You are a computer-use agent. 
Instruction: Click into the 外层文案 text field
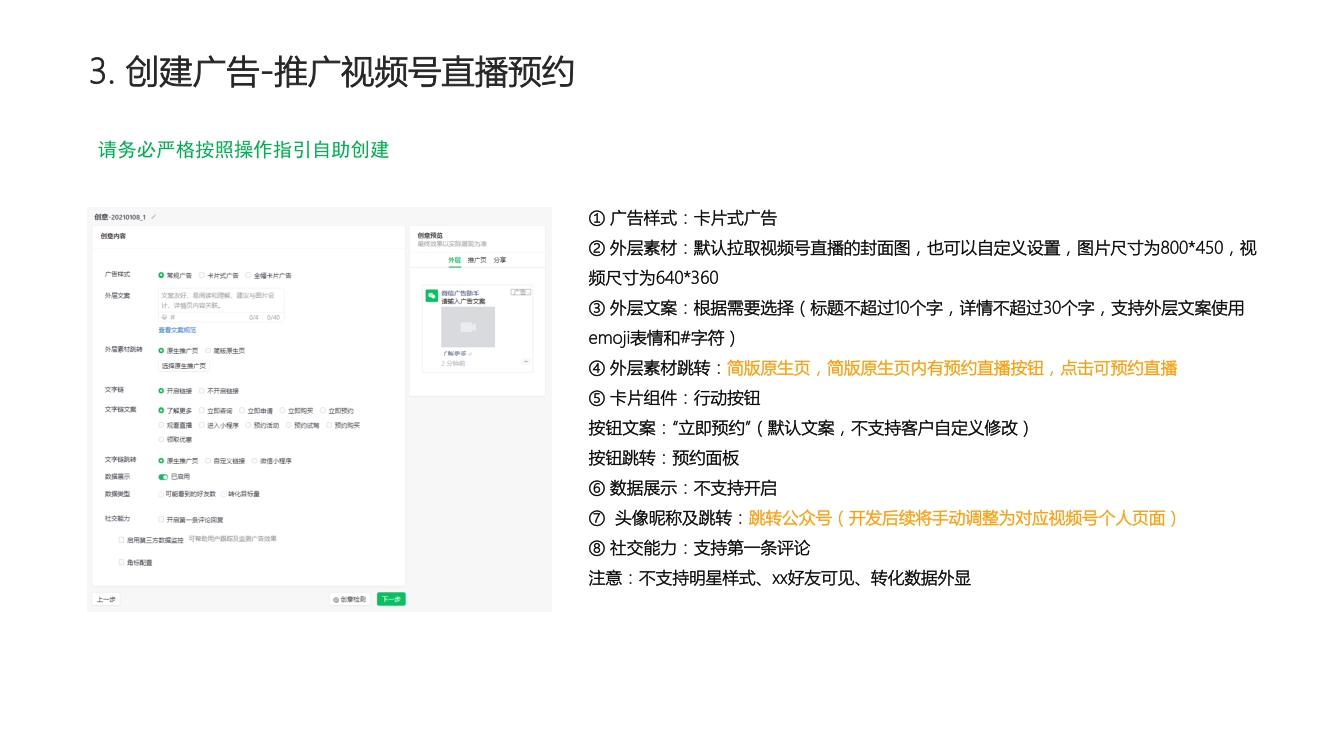click(220, 300)
